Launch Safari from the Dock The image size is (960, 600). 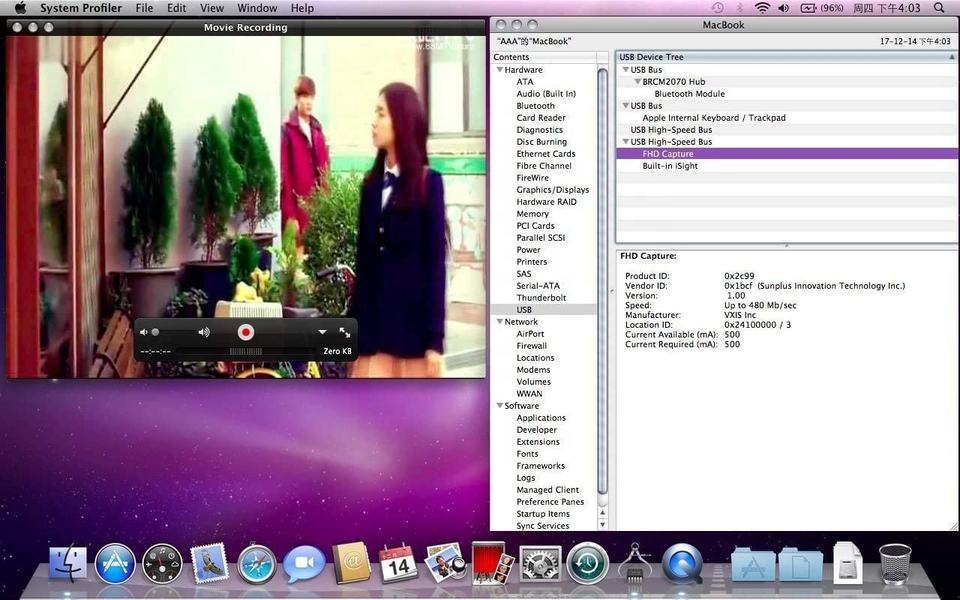click(x=257, y=565)
